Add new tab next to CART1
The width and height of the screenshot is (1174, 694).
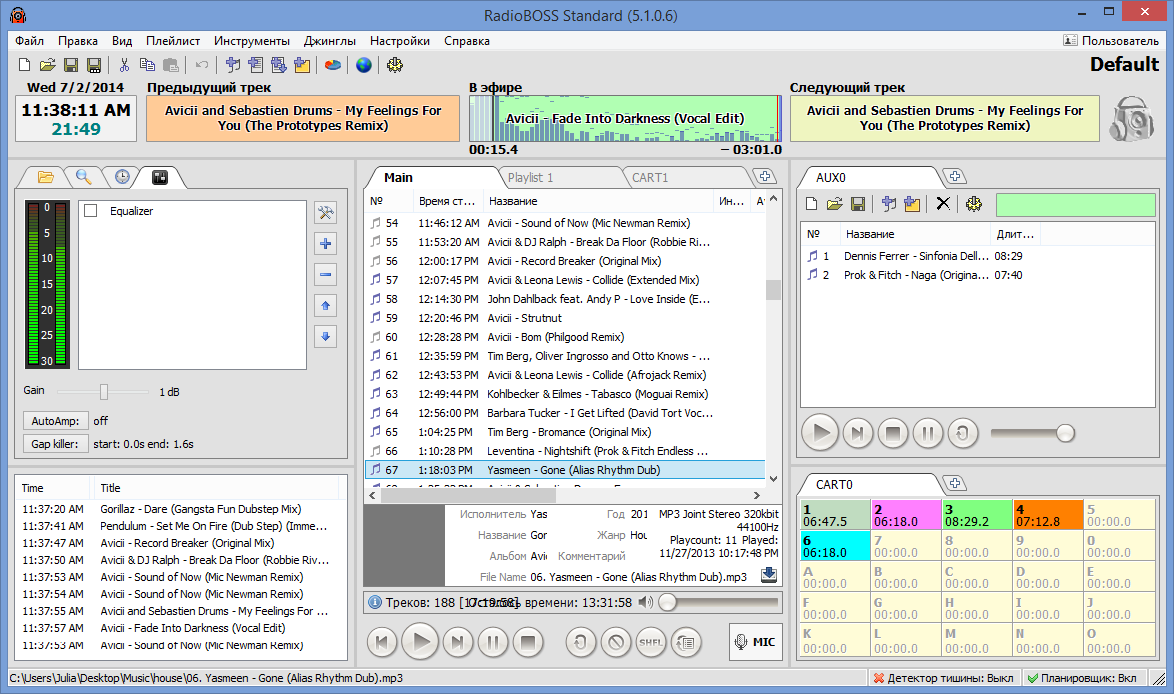tap(765, 177)
